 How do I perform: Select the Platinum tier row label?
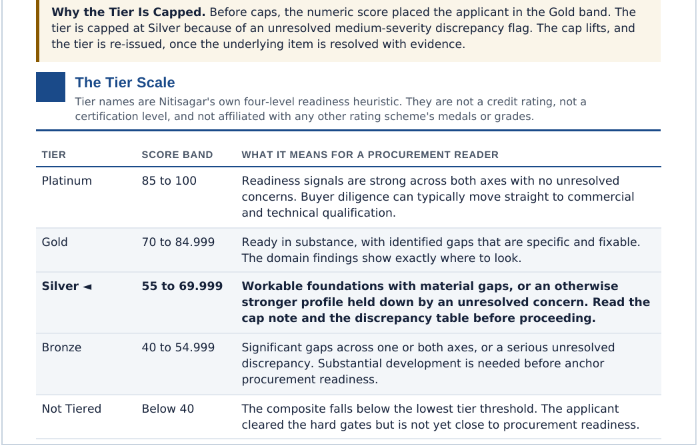point(67,181)
